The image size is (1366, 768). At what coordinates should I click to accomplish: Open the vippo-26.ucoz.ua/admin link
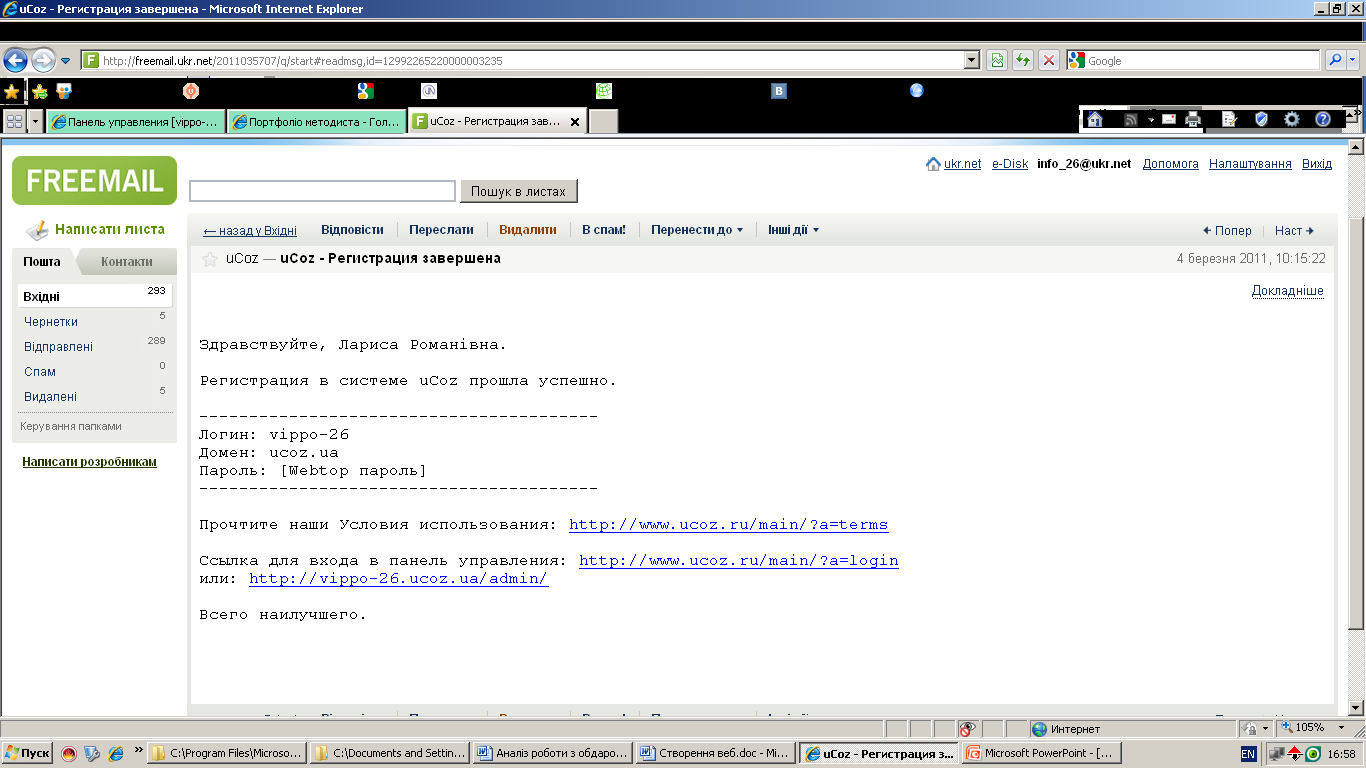(x=398, y=579)
